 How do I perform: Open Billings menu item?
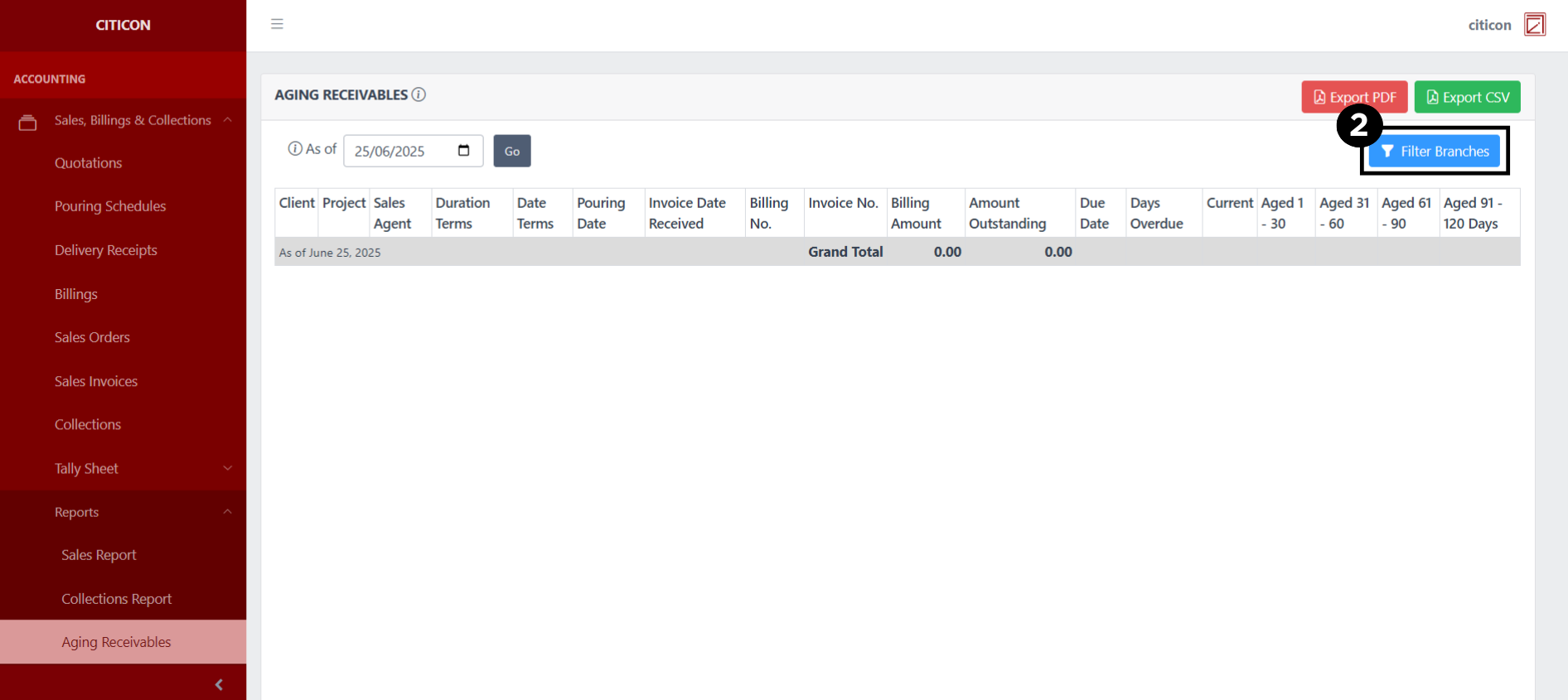point(76,294)
